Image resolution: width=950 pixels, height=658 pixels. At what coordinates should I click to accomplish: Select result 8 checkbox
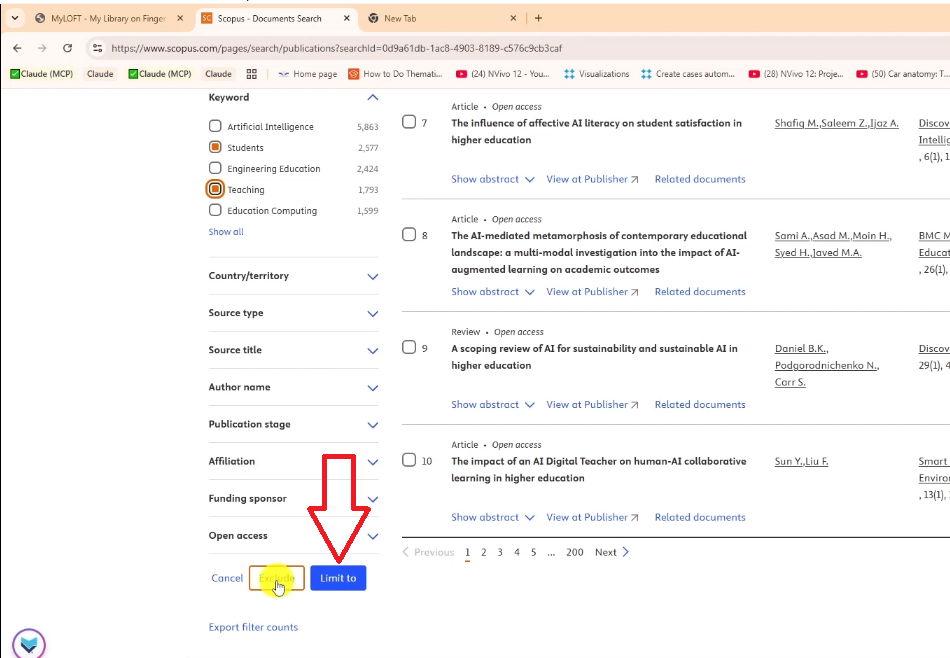[409, 234]
